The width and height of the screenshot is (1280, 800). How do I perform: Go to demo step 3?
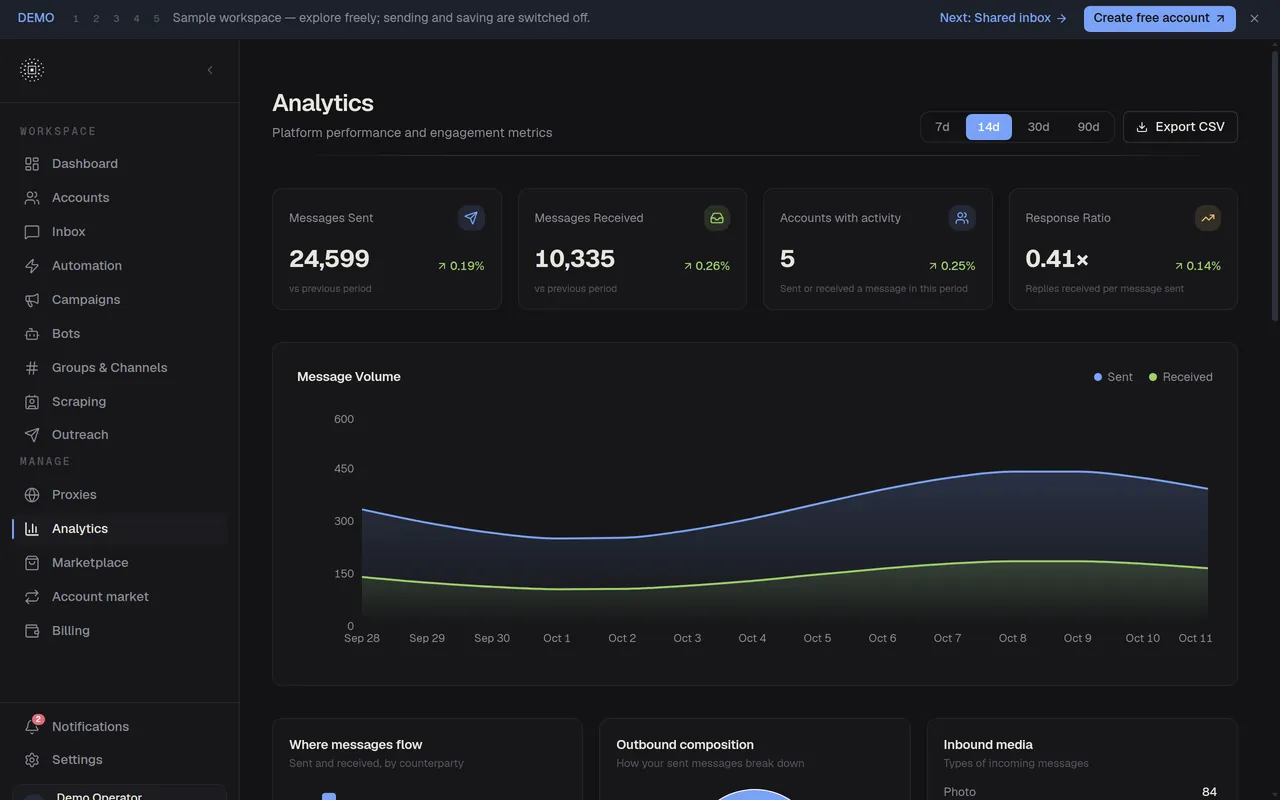point(116,18)
